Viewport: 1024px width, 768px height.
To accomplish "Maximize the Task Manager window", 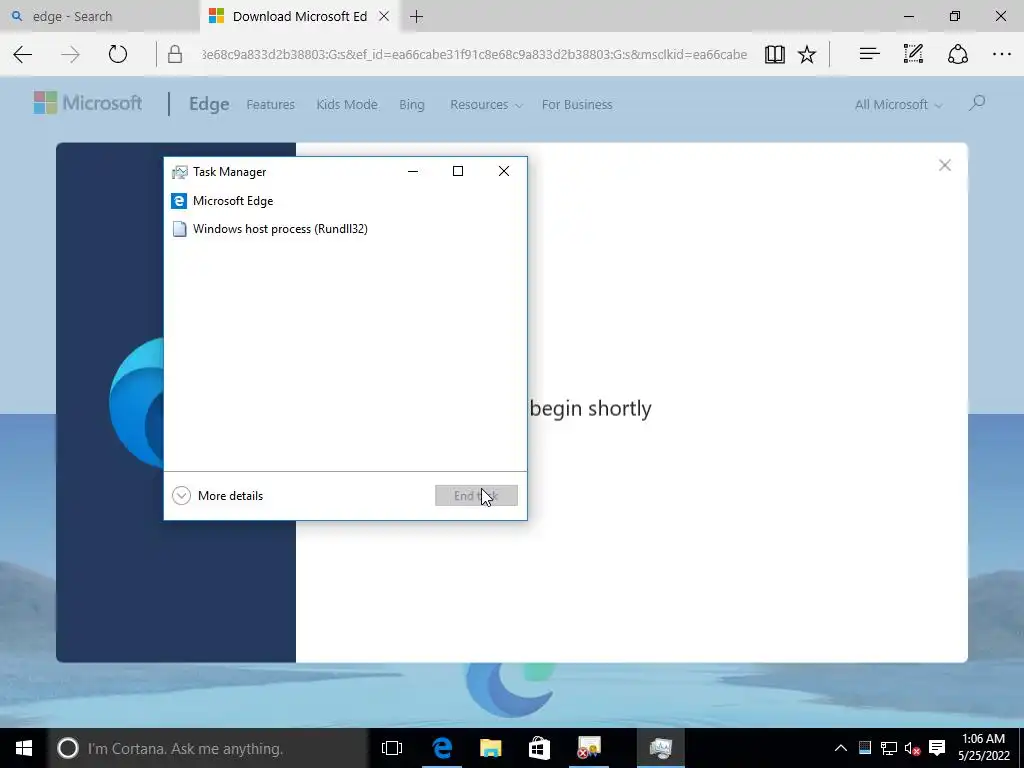I will [458, 171].
